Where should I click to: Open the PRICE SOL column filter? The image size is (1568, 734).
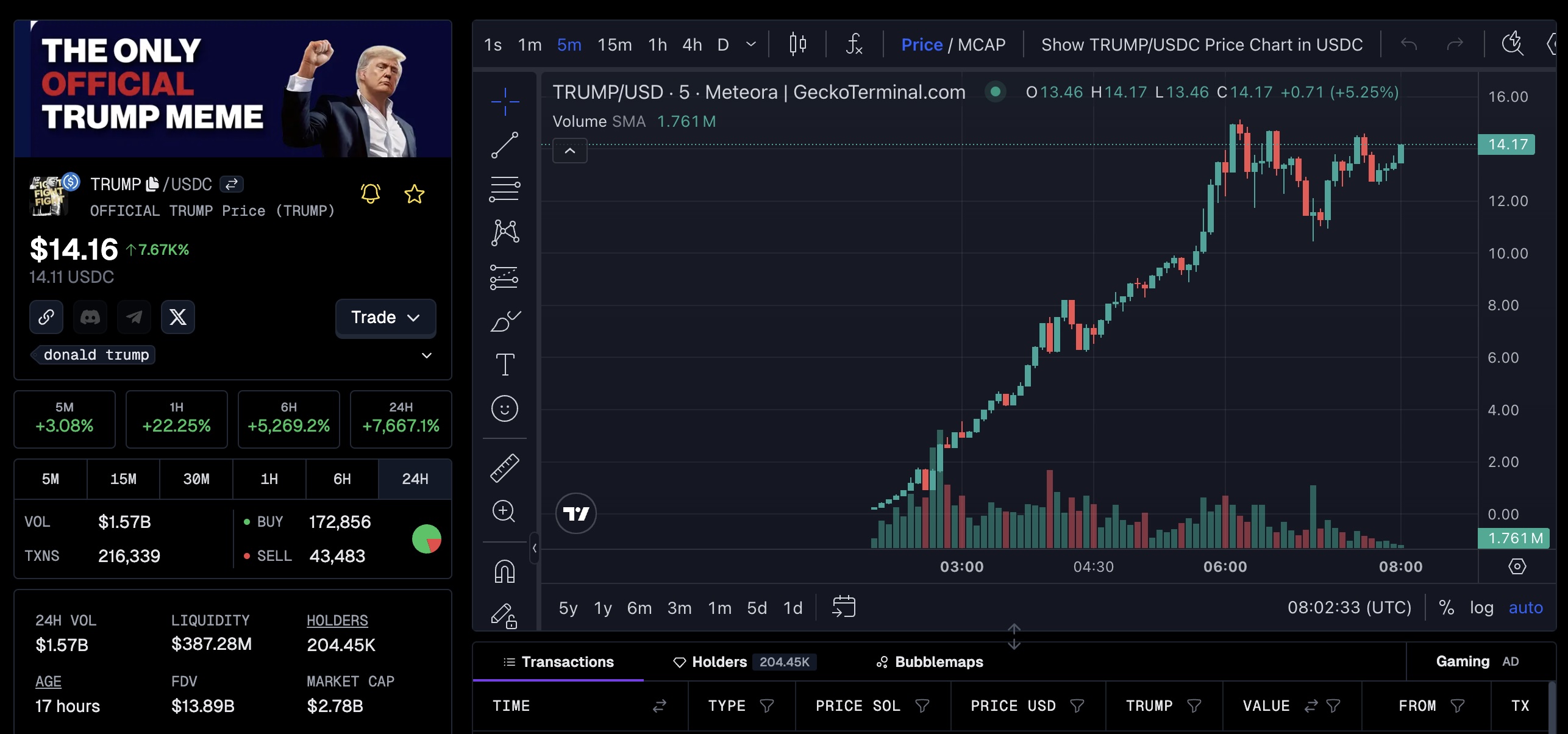[922, 706]
